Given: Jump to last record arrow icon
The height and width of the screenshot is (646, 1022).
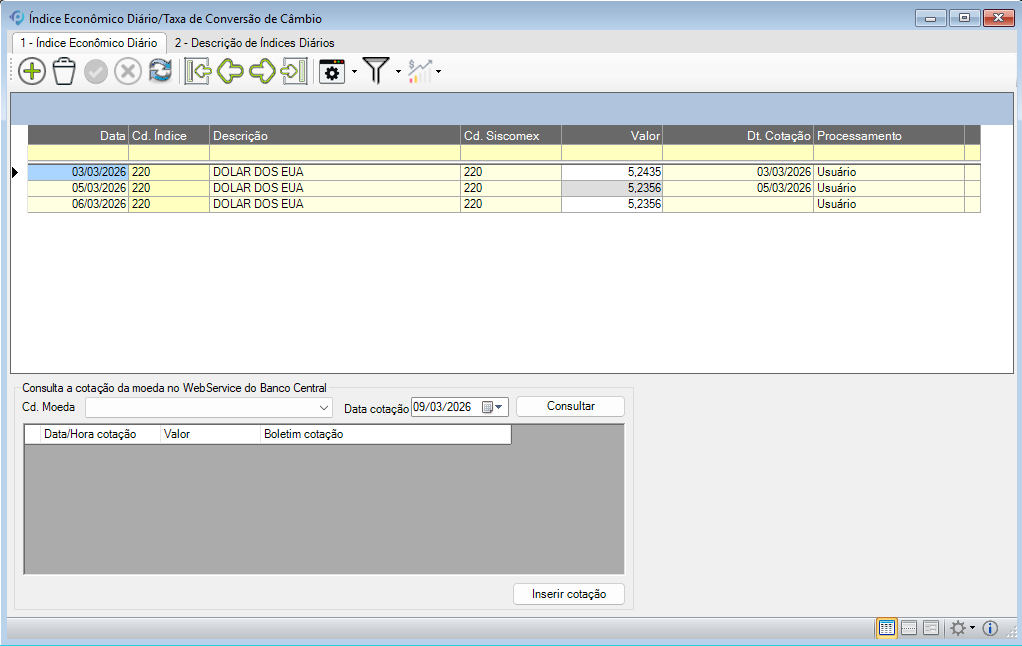Looking at the screenshot, I should 294,71.
